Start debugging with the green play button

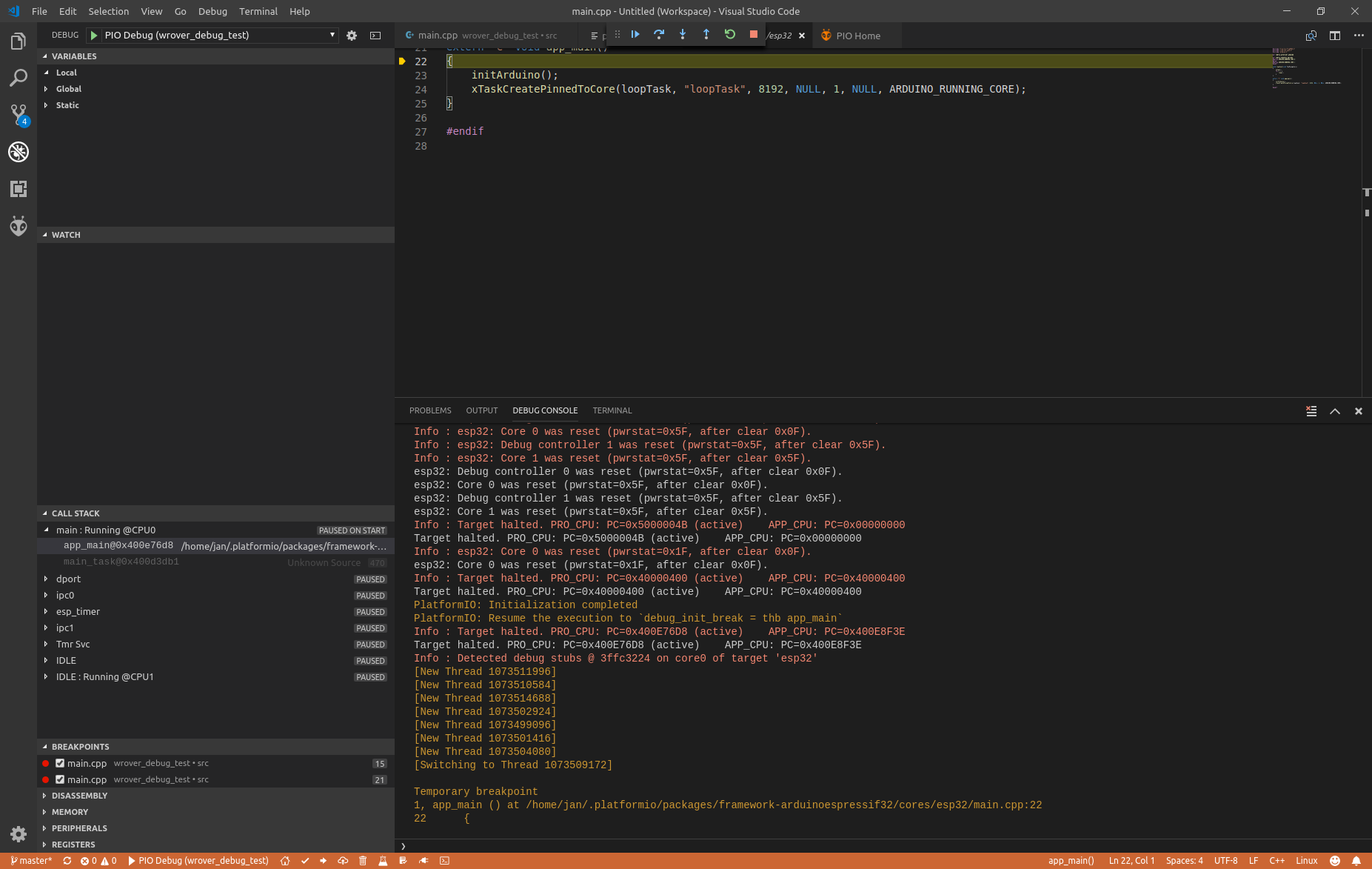pyautogui.click(x=94, y=35)
